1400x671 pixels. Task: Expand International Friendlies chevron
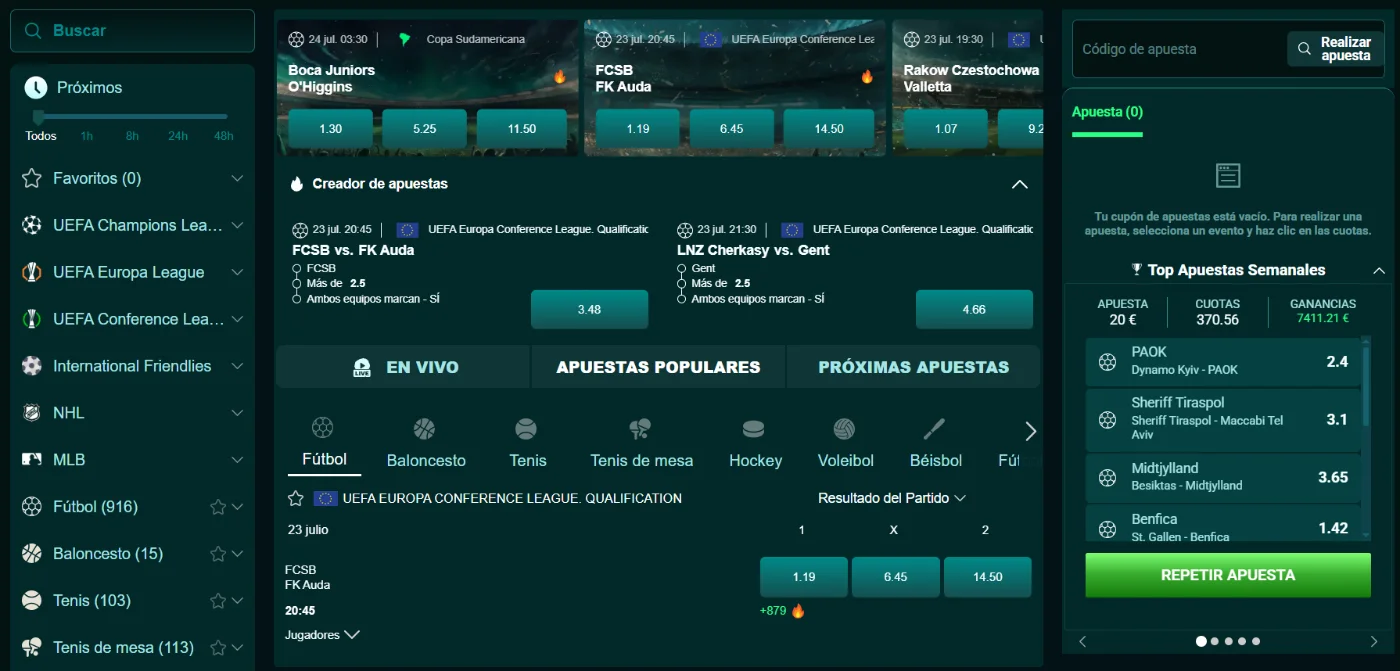(237, 366)
